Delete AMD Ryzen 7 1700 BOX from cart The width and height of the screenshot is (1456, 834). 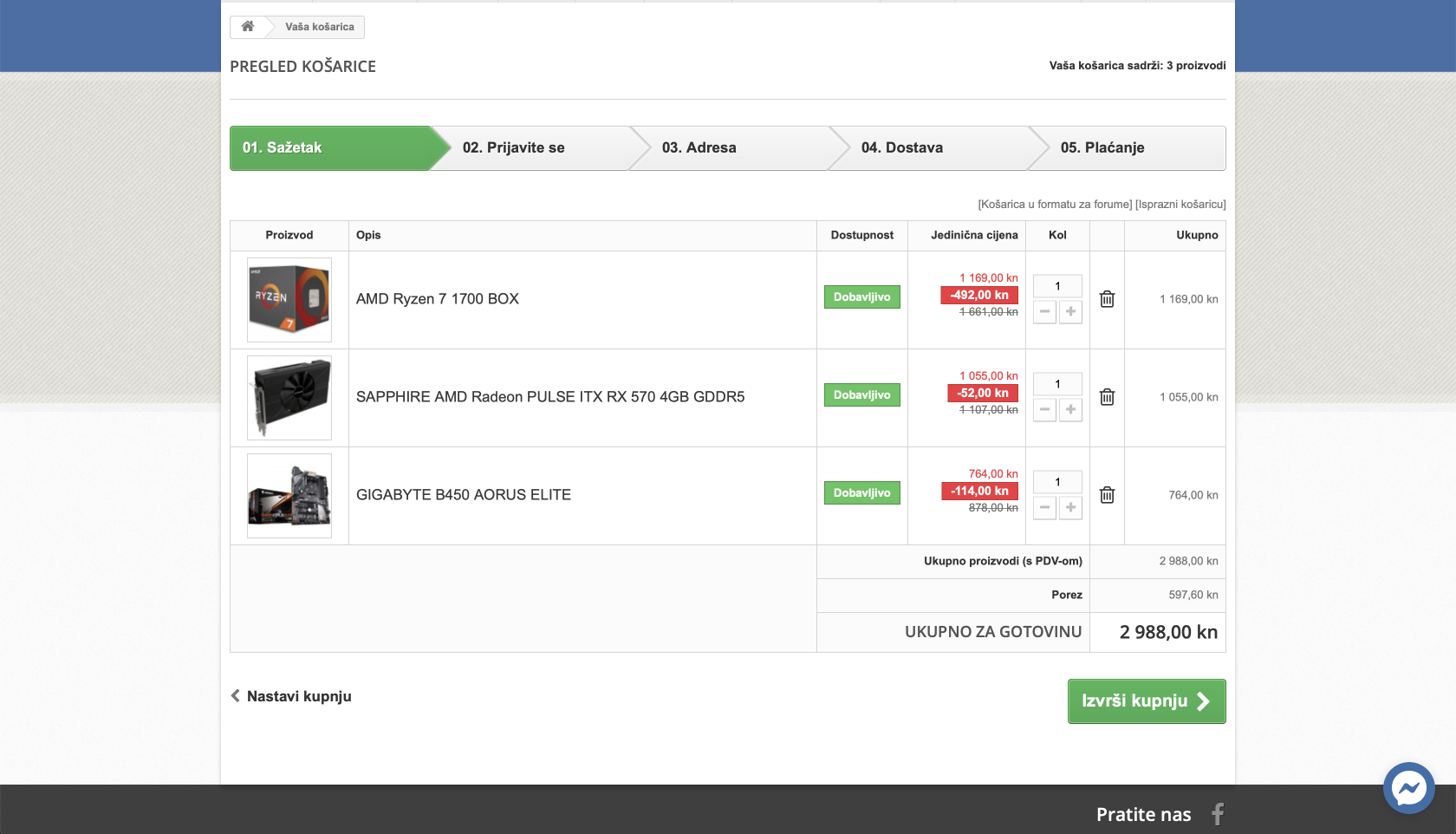pos(1107,299)
